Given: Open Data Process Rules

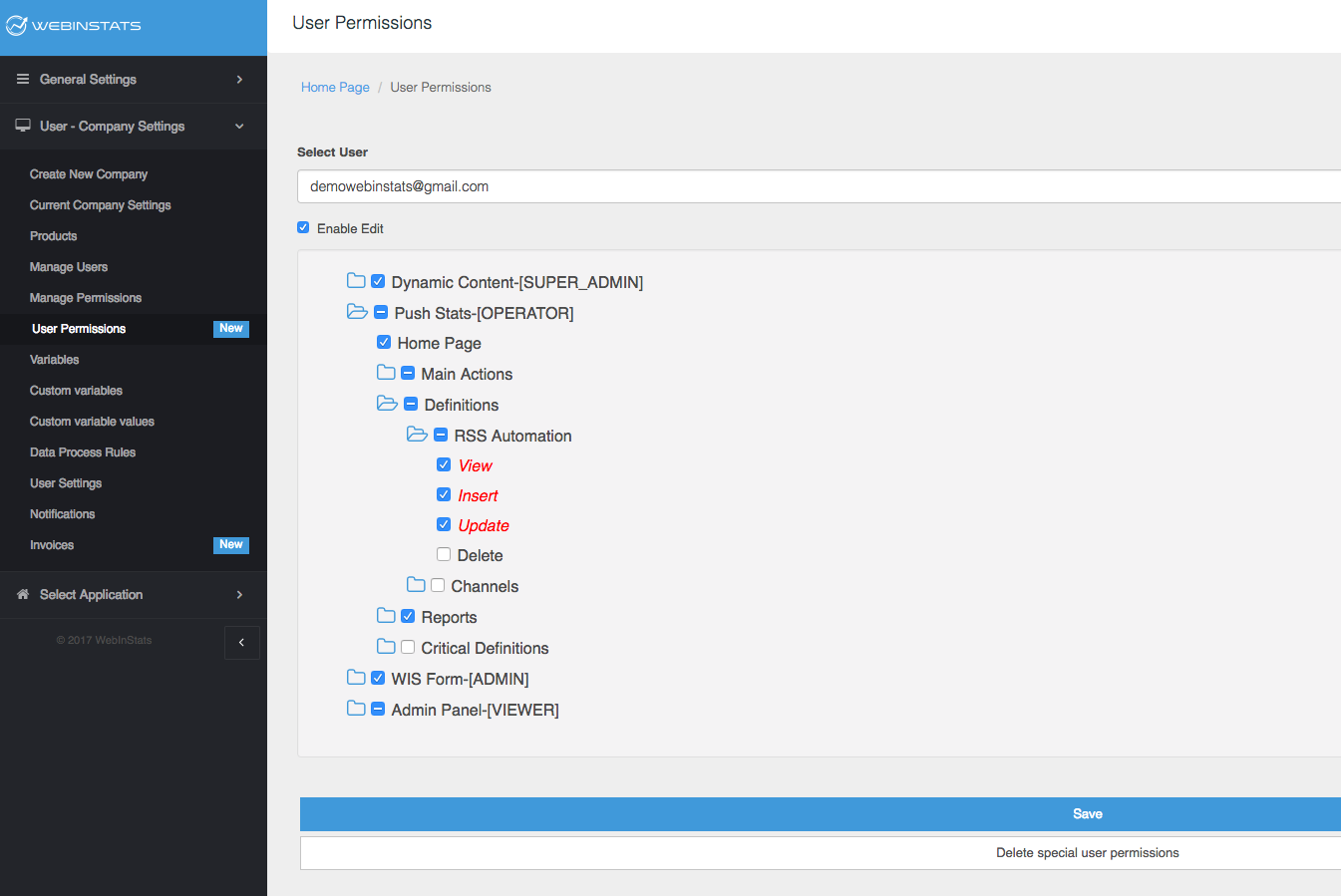Looking at the screenshot, I should pos(83,452).
